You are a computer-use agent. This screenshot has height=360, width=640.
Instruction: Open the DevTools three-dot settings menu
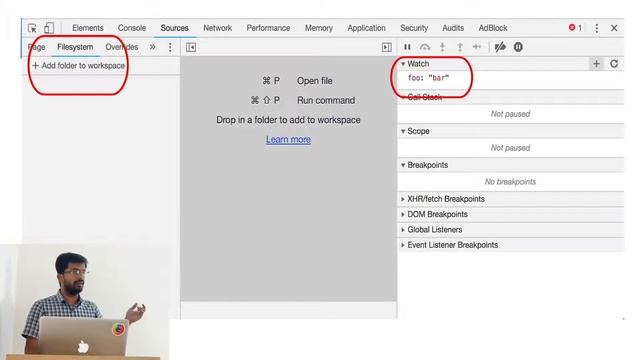[x=596, y=28]
